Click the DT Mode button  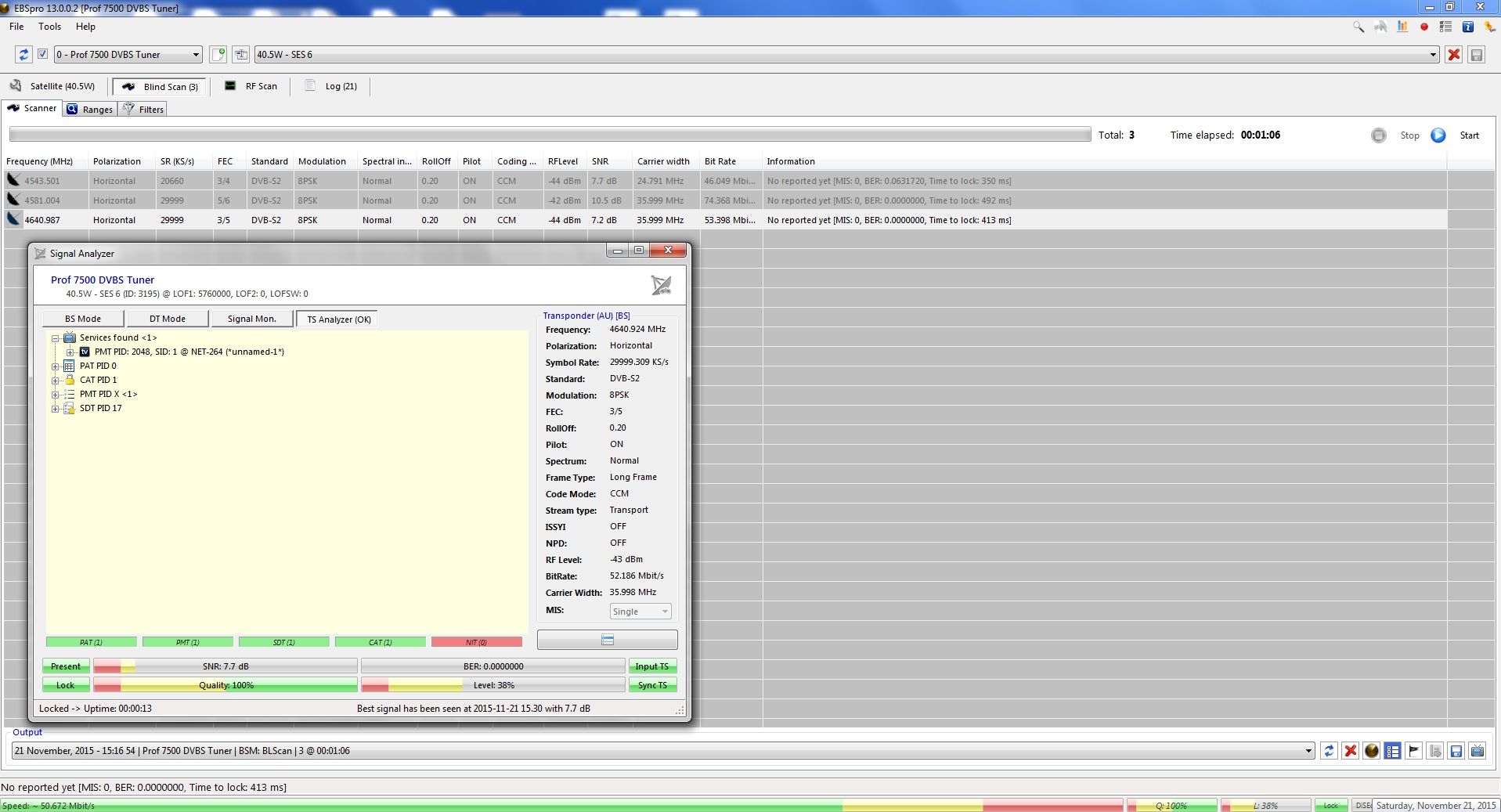168,319
